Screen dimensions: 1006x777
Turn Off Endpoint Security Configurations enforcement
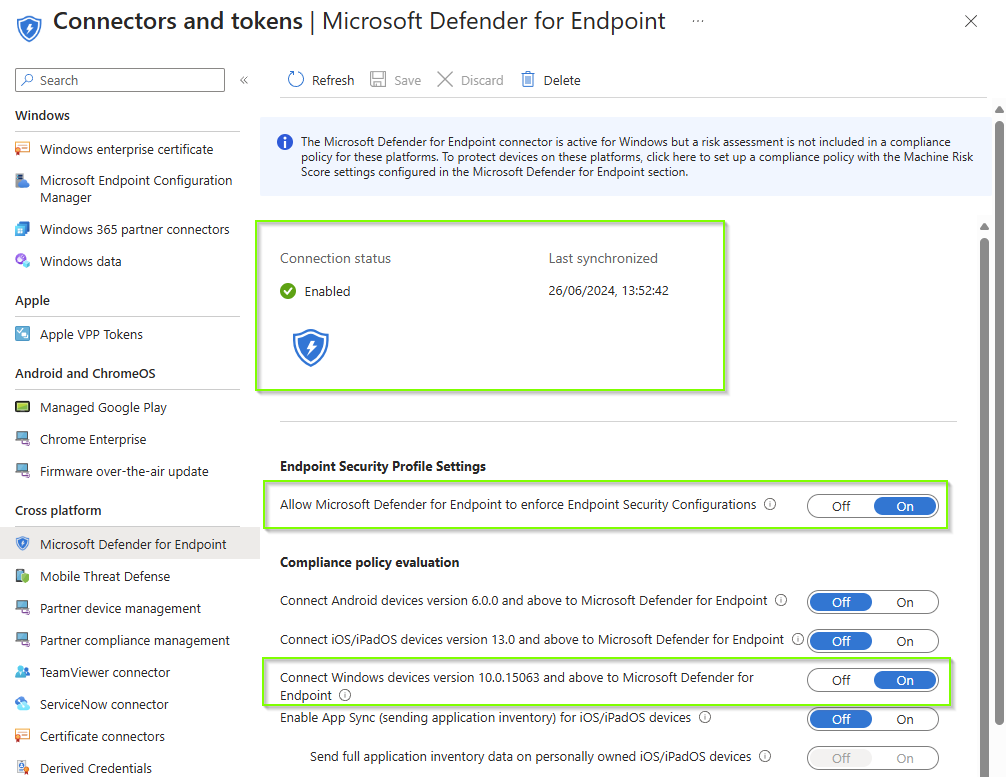pyautogui.click(x=840, y=506)
